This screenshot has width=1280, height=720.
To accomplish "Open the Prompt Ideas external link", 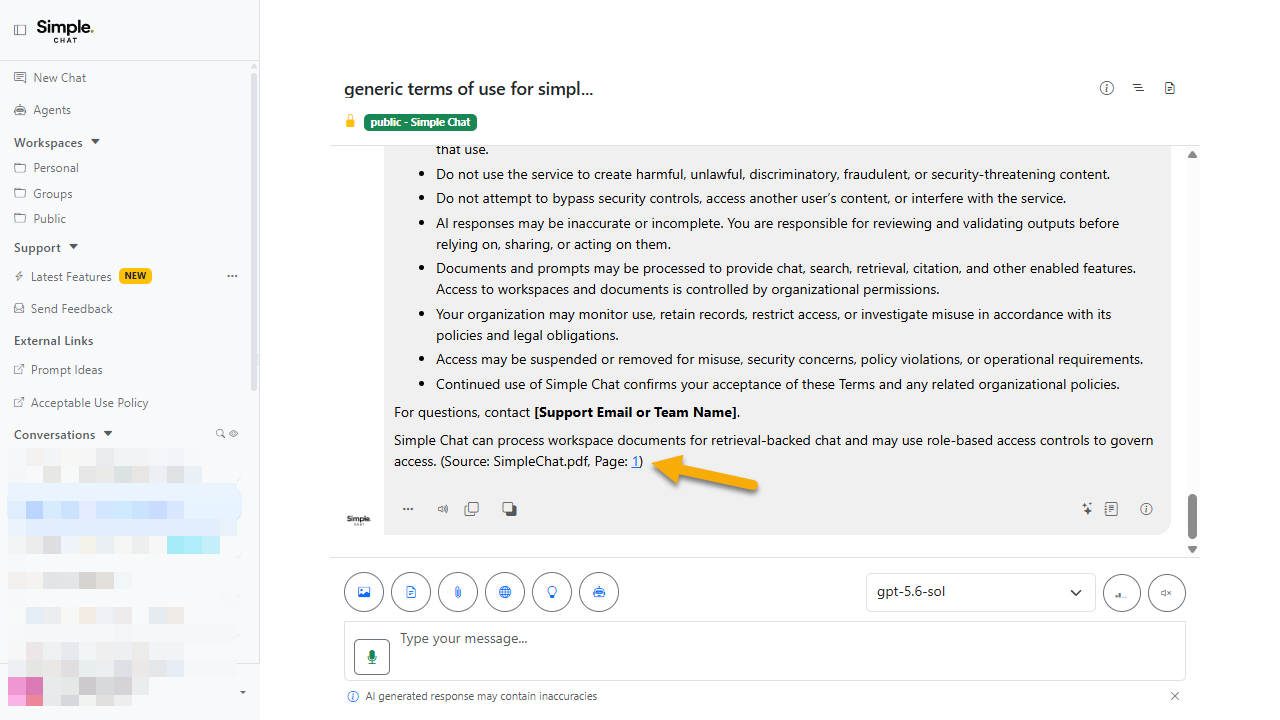I will coord(58,370).
